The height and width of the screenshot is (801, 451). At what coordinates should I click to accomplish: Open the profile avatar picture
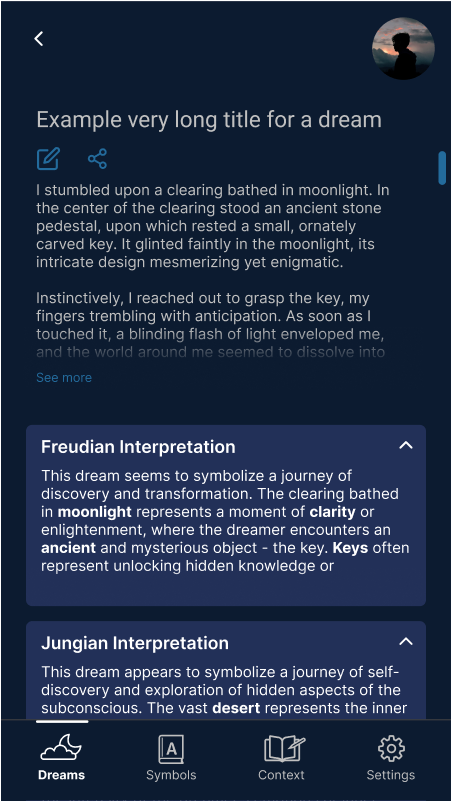pyautogui.click(x=403, y=48)
